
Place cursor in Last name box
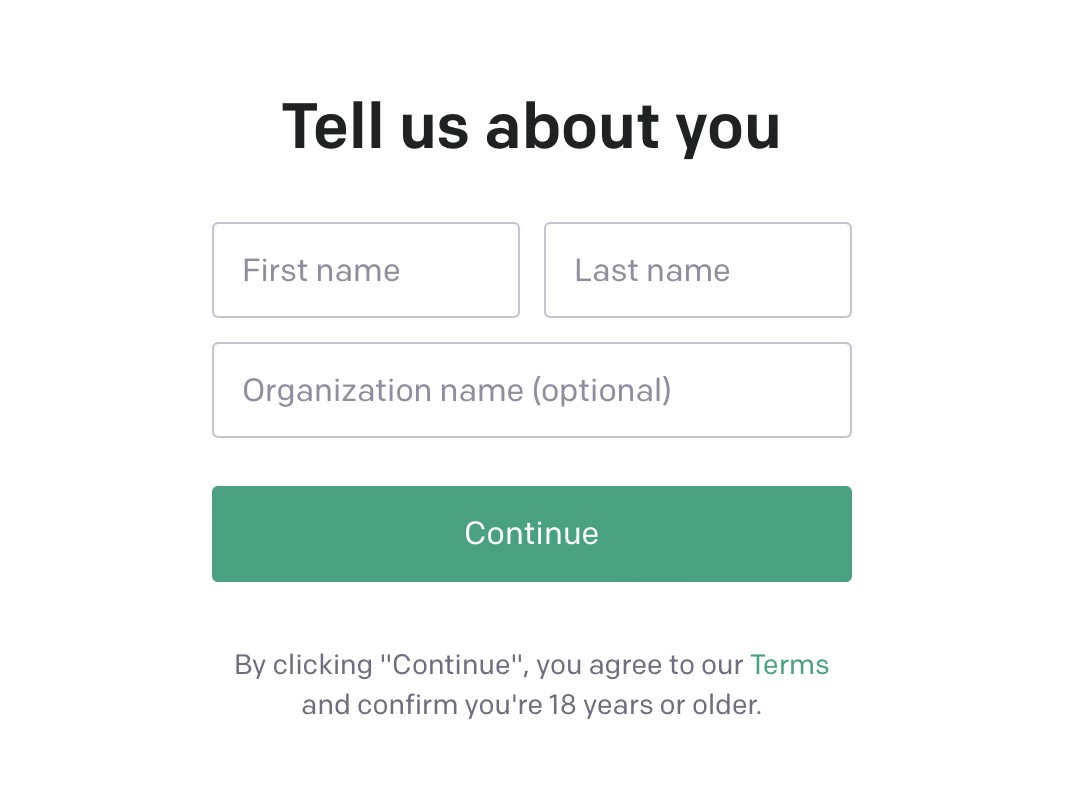click(697, 270)
